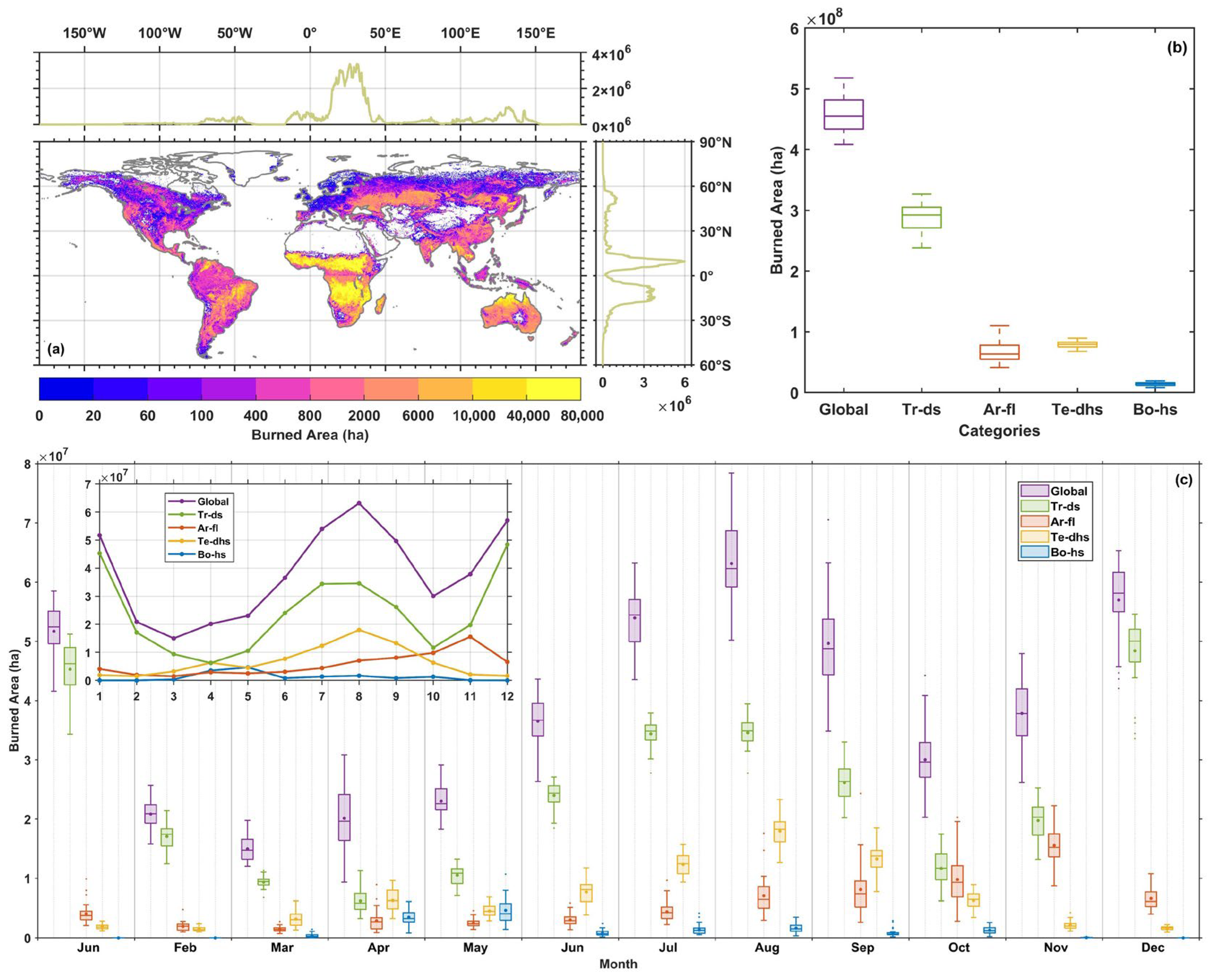This screenshot has height=980, width=1212.
Task: Click the purple Global box in panel (b)
Action: (x=844, y=115)
